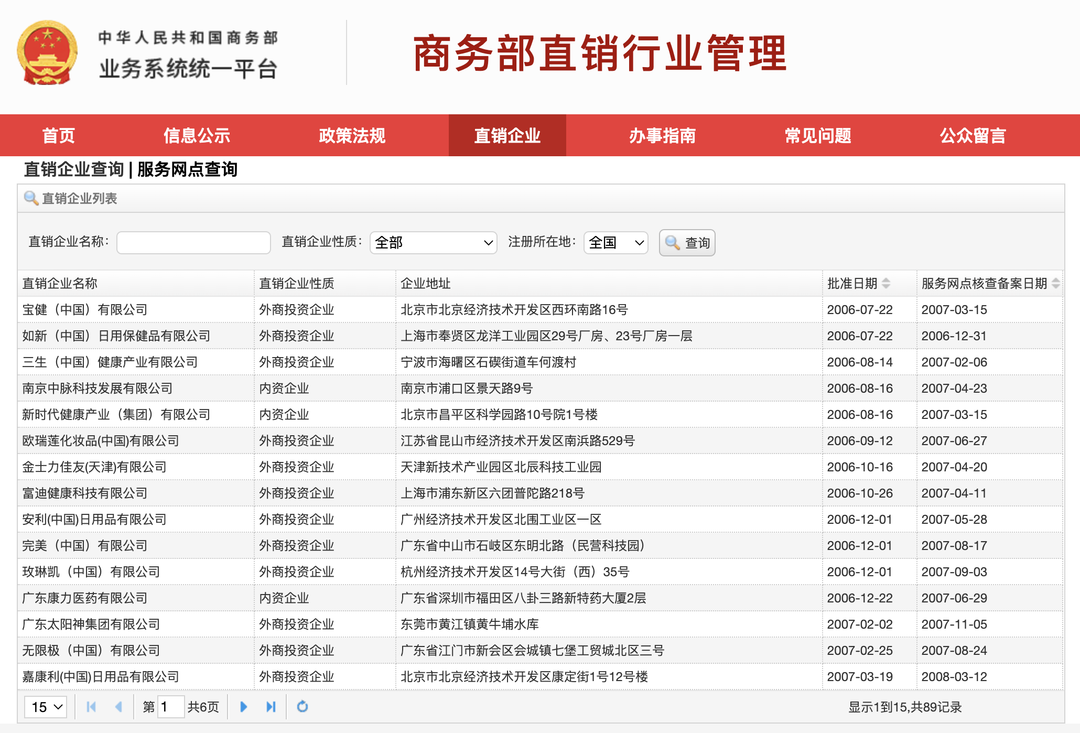Select the 金士力佳友(天津)有限公司 row

(540, 467)
